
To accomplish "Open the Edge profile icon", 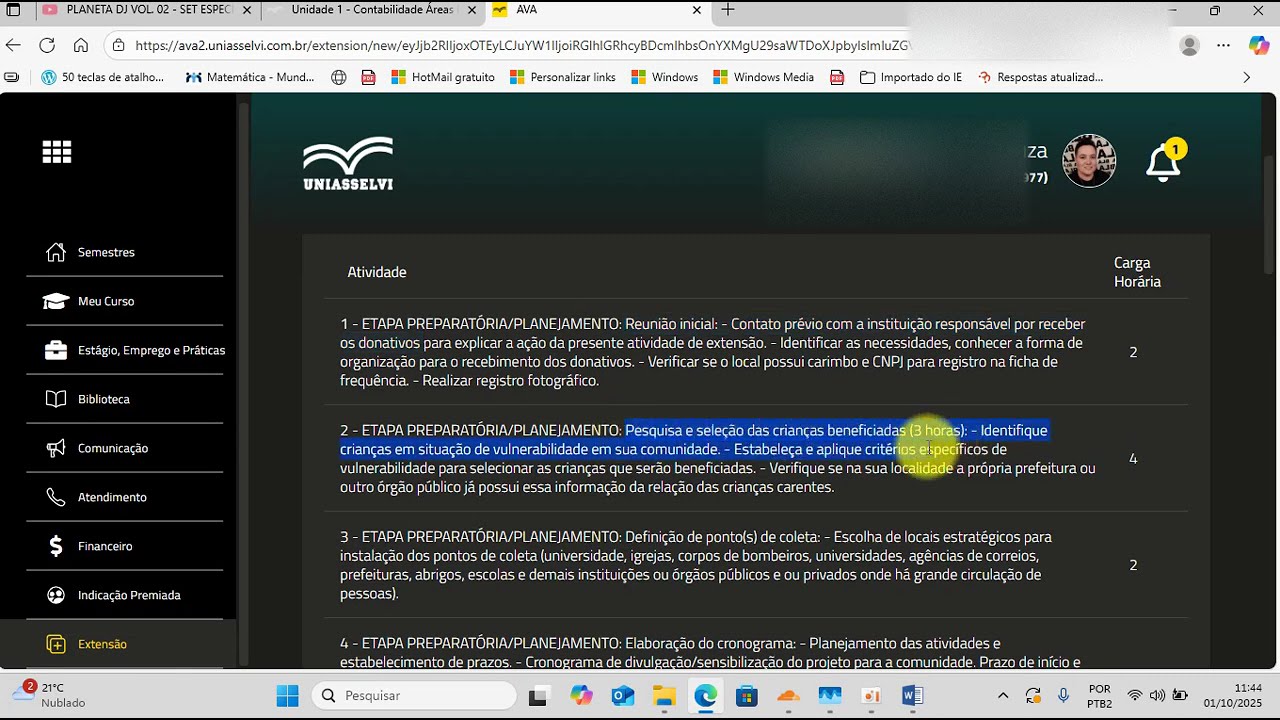I will pyautogui.click(x=1189, y=45).
